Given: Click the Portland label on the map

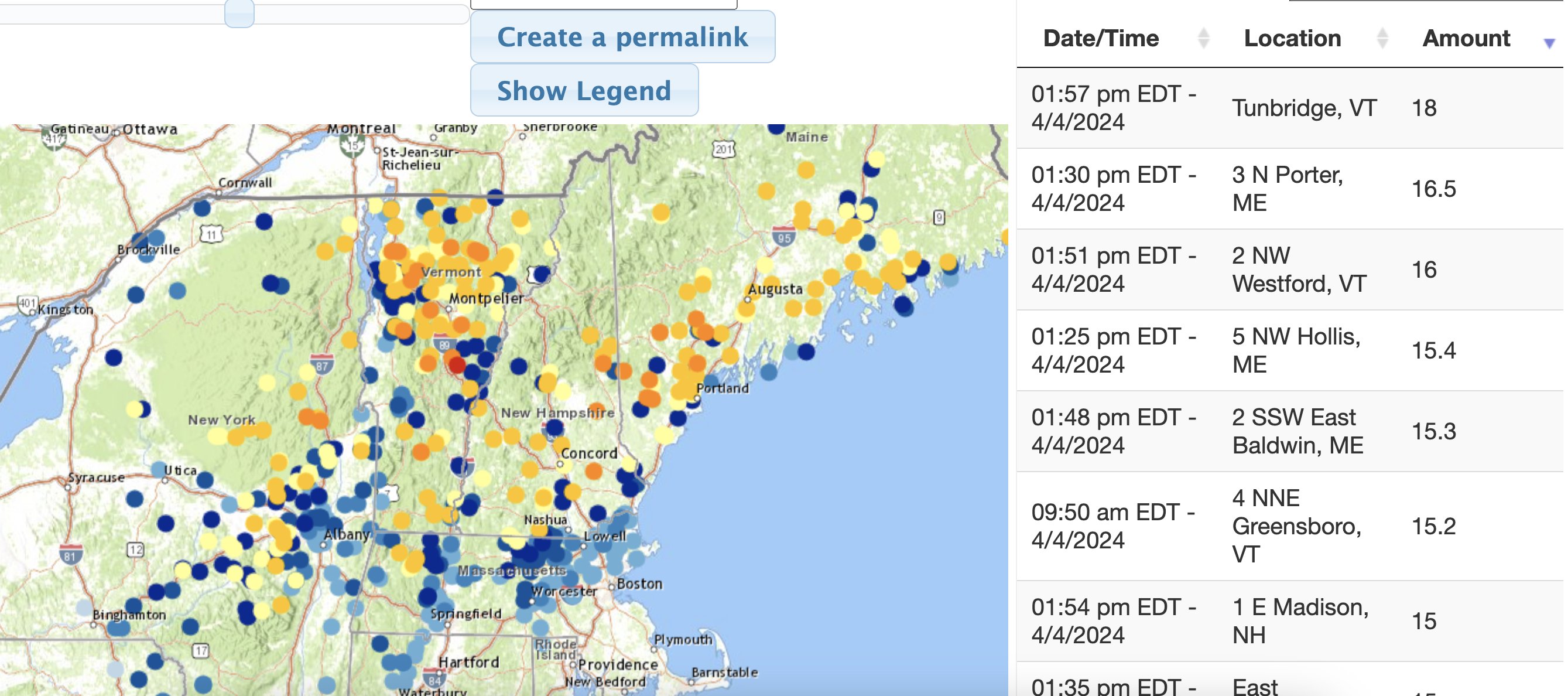Looking at the screenshot, I should (723, 388).
